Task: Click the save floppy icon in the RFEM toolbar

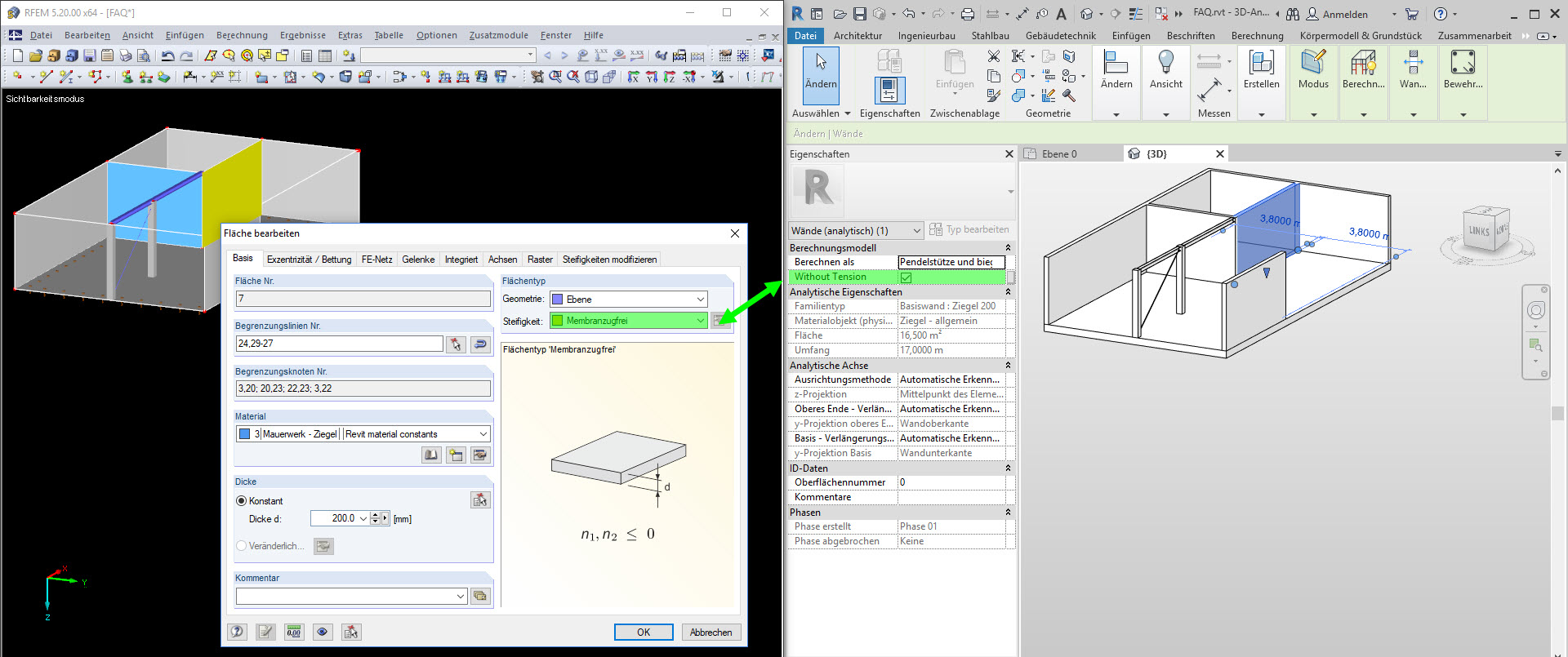Action: tap(90, 55)
